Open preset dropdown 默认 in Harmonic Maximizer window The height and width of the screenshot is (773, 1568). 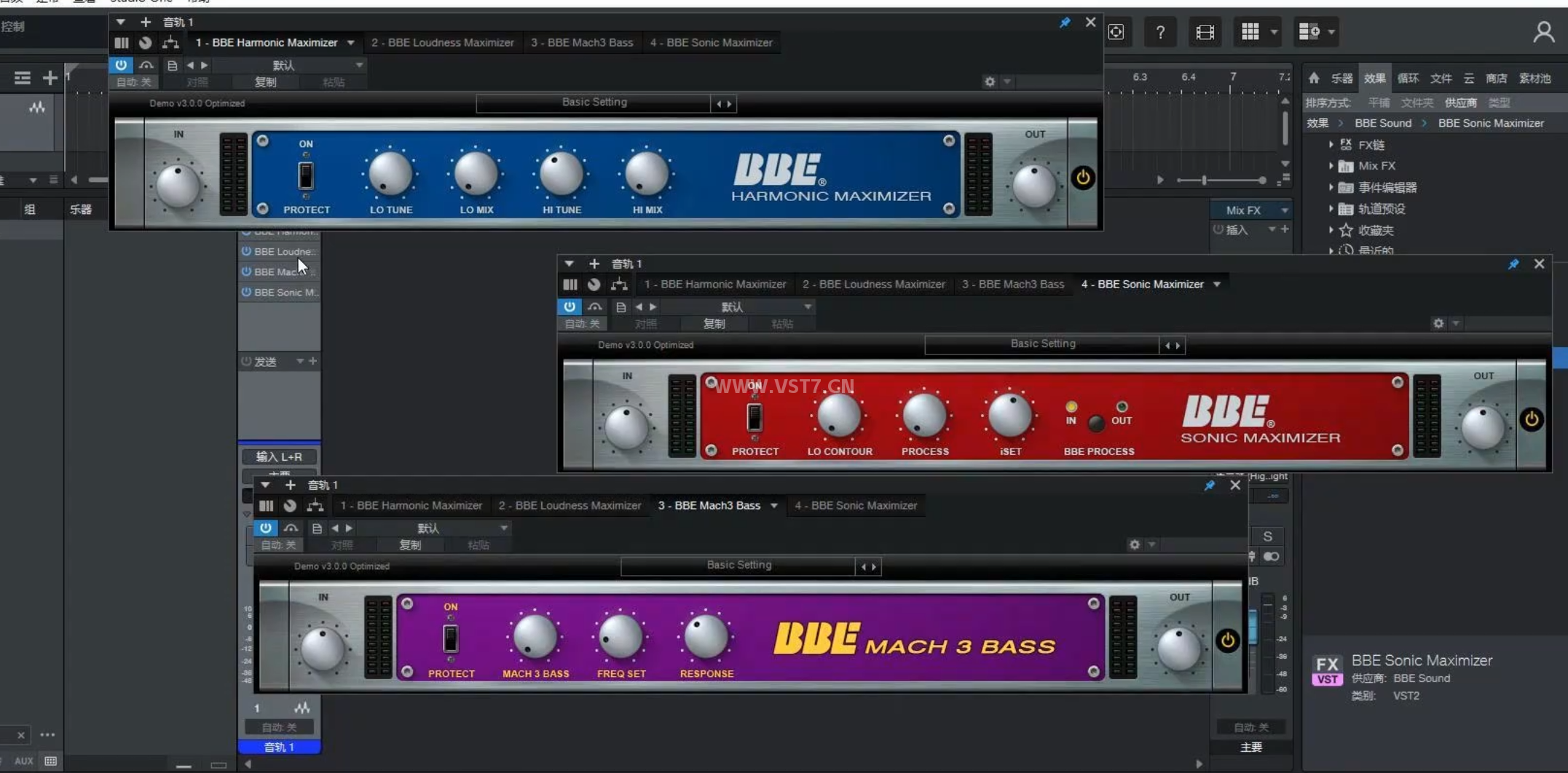pyautogui.click(x=288, y=65)
